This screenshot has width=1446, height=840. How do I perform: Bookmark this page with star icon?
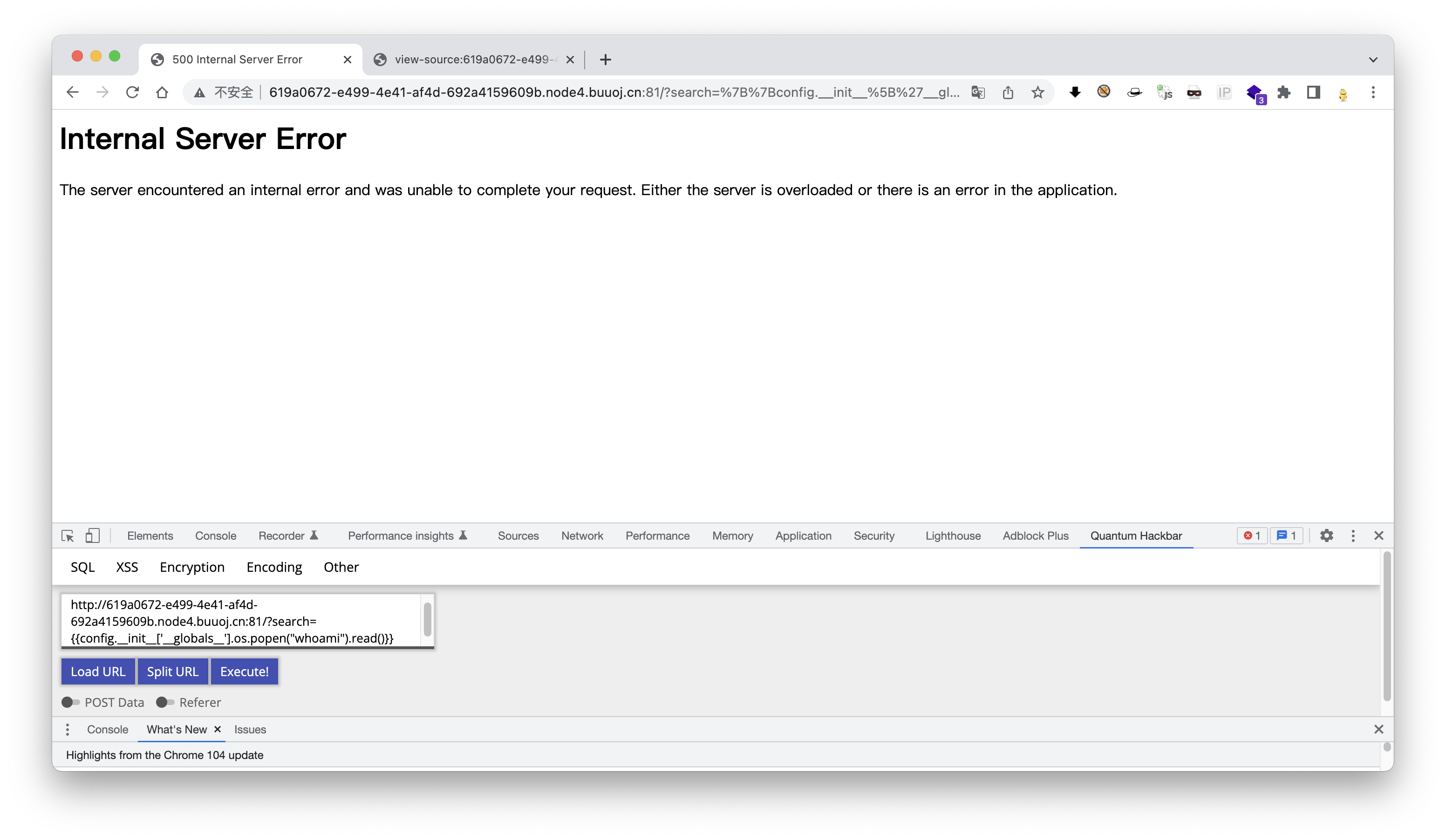point(1037,92)
